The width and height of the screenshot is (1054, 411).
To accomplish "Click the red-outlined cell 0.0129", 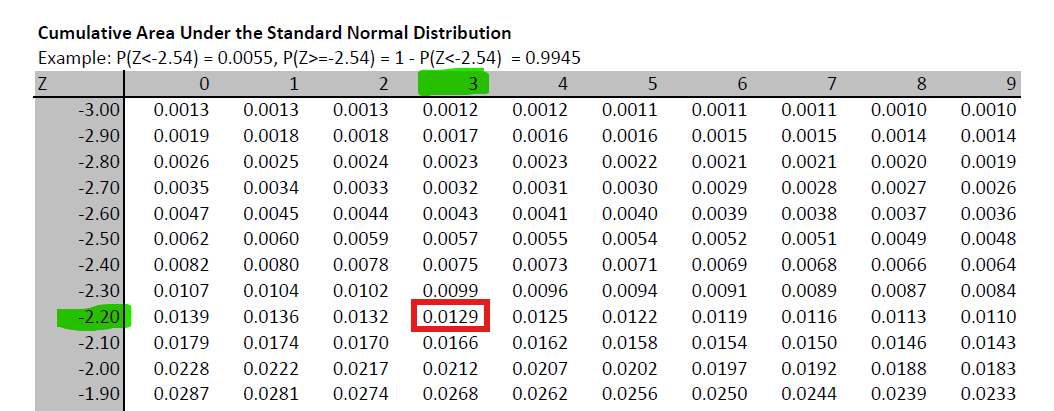I will (450, 317).
